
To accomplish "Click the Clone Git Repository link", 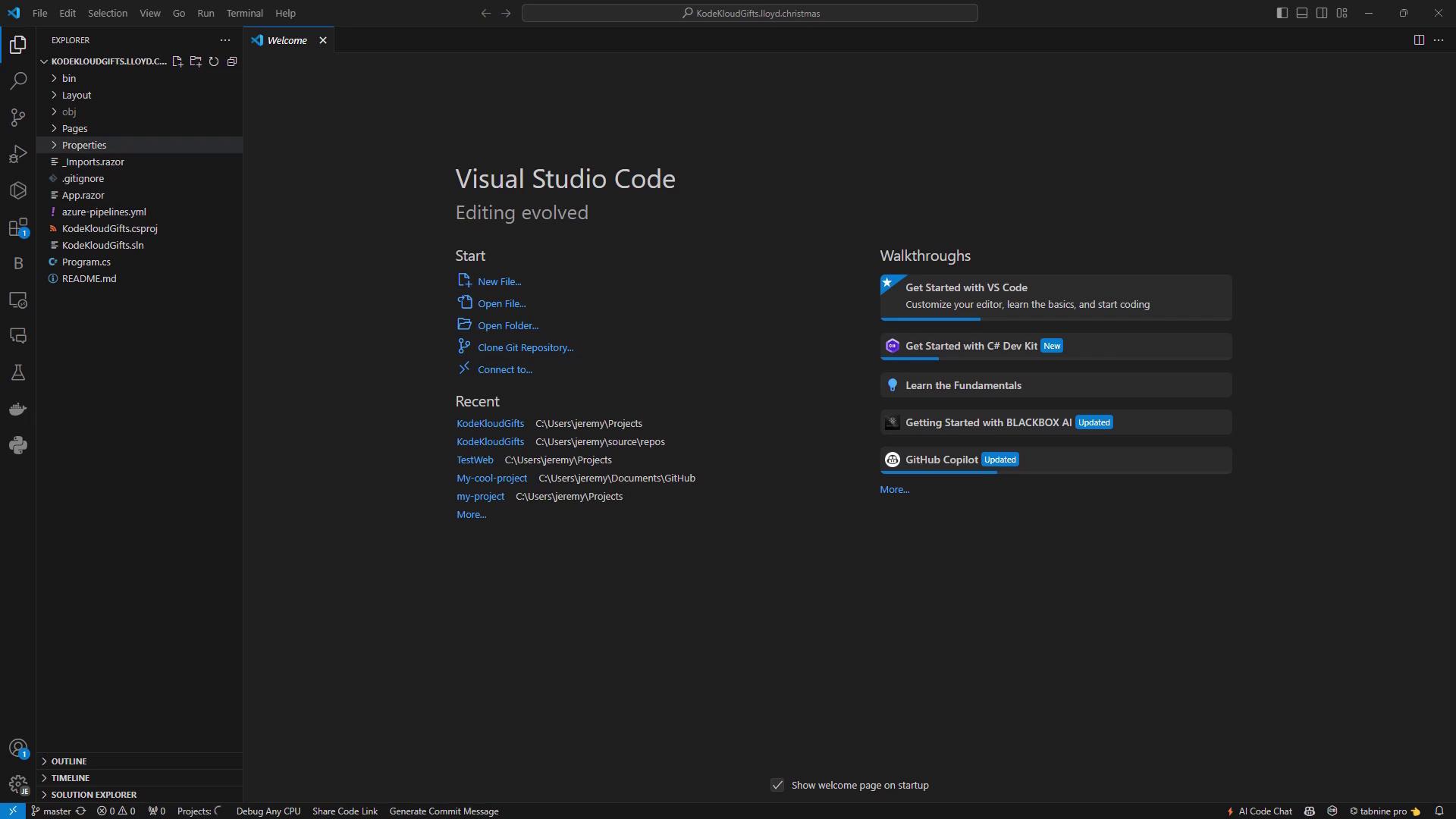I will [x=525, y=347].
